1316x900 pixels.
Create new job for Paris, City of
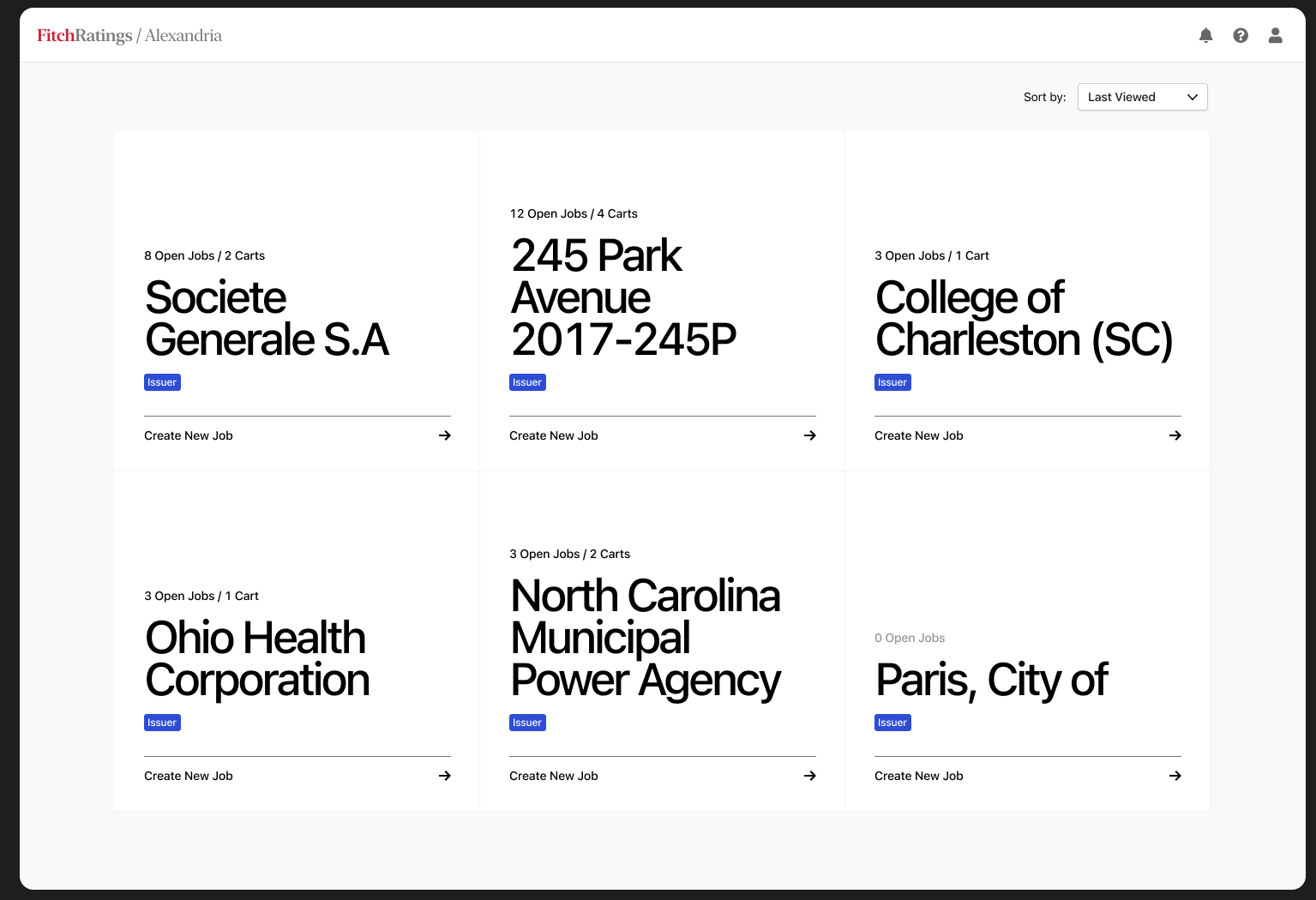pos(919,776)
